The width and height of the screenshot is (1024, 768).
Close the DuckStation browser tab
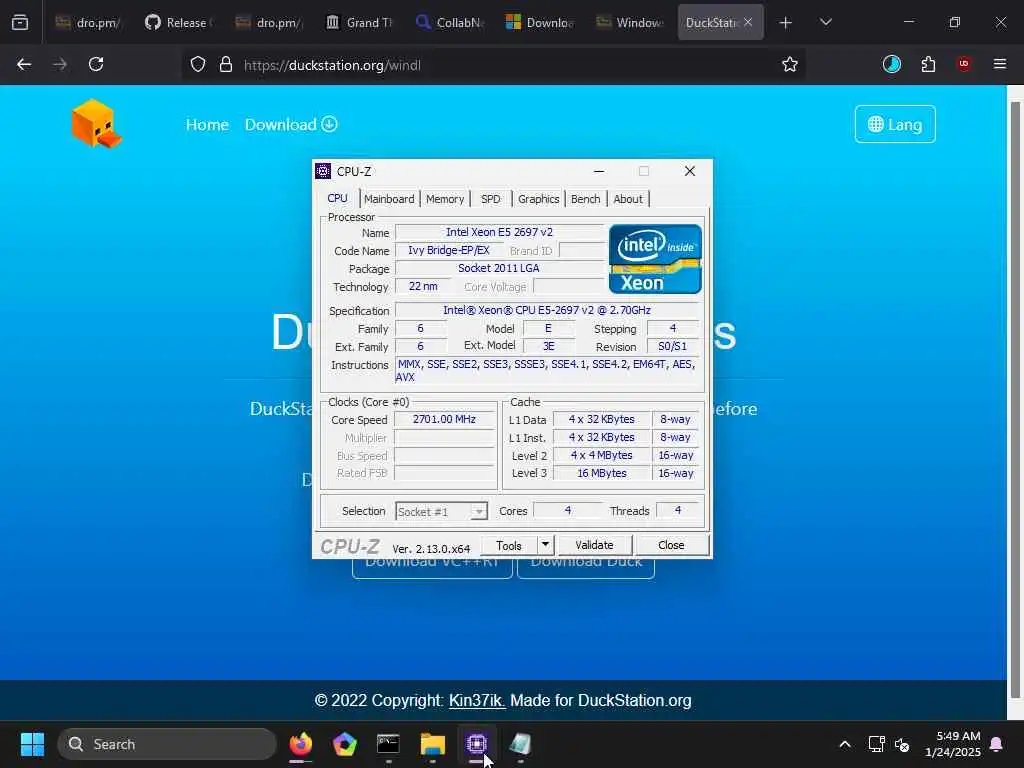coord(748,22)
